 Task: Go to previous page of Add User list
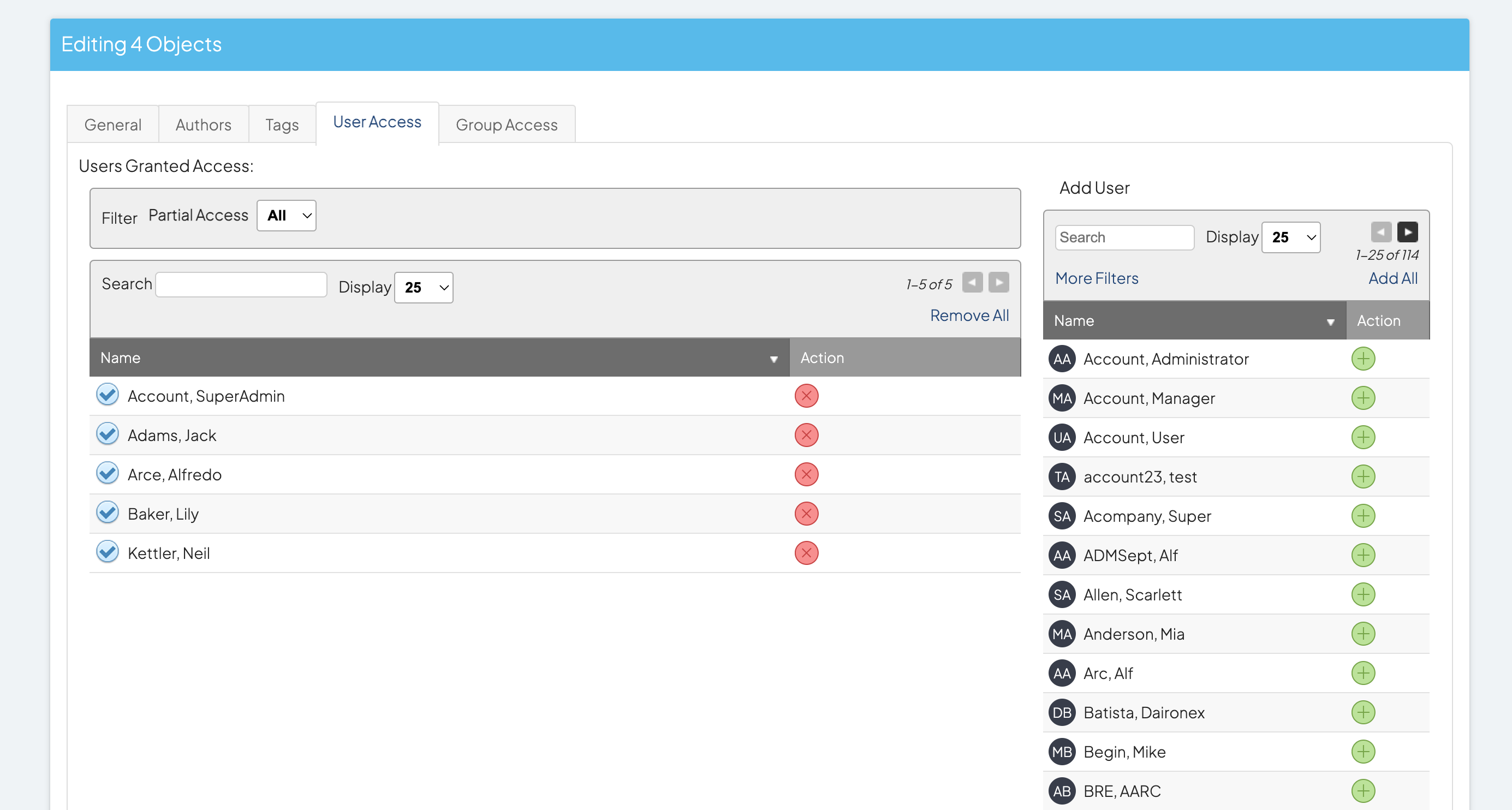tap(1381, 232)
